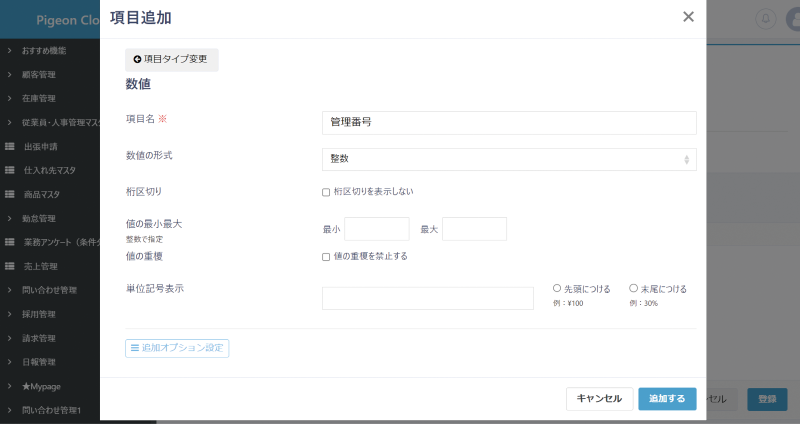Close the 項目追加 dialog with X
The height and width of the screenshot is (424, 800).
(688, 17)
